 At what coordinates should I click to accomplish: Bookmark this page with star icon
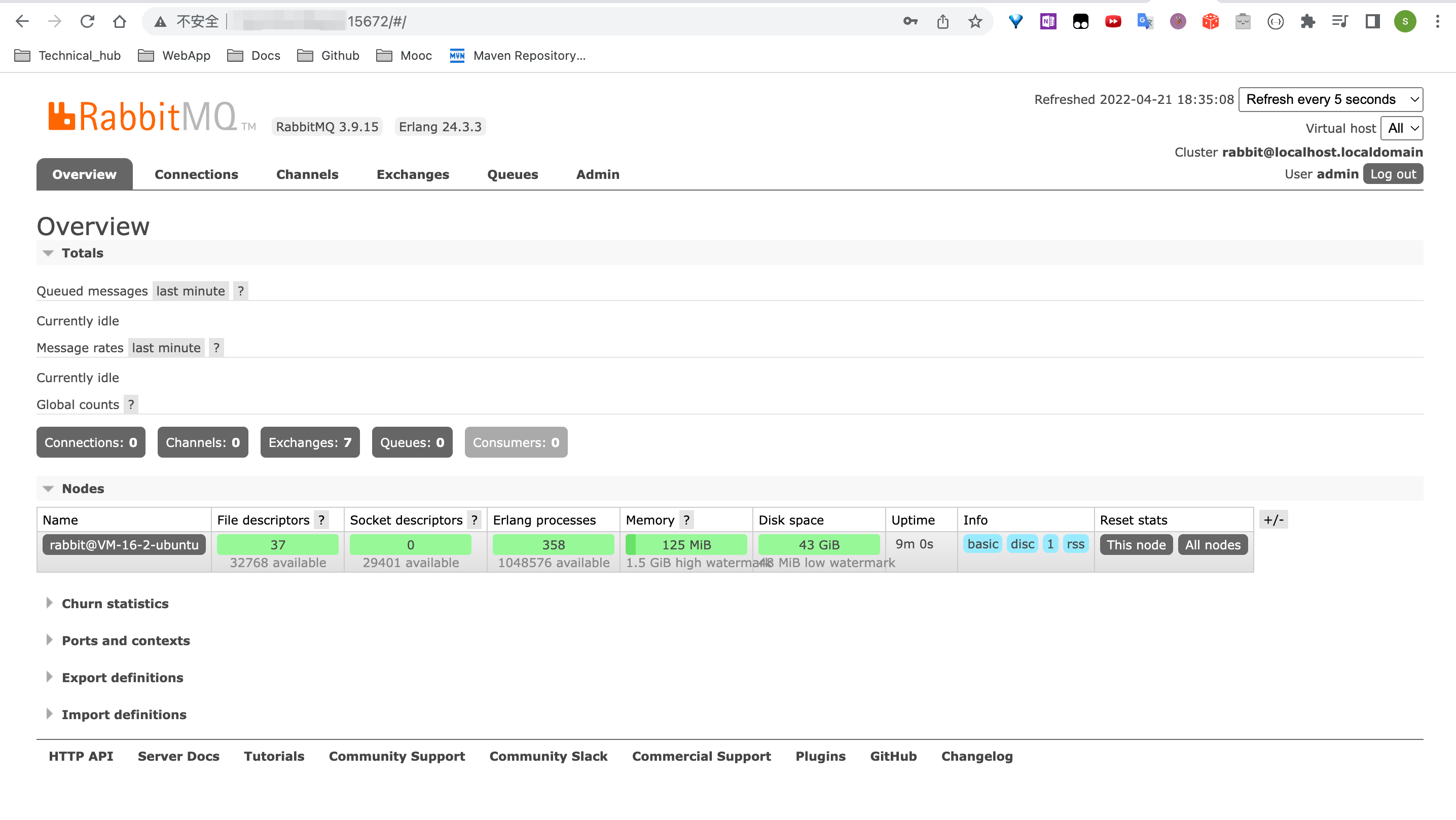[x=975, y=21]
